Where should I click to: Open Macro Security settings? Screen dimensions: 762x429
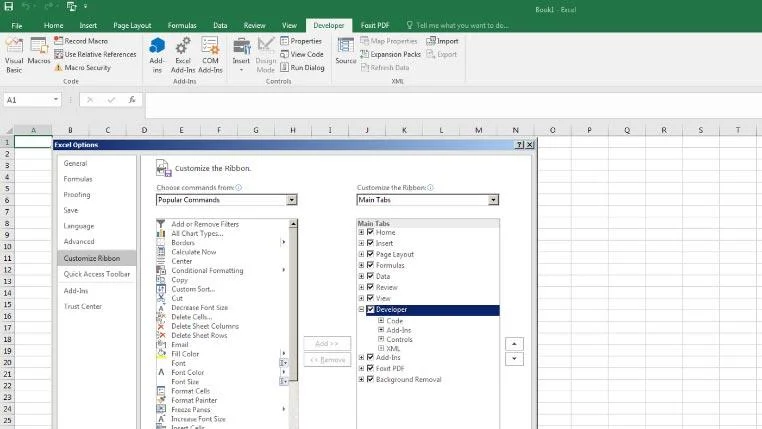pyautogui.click(x=83, y=68)
